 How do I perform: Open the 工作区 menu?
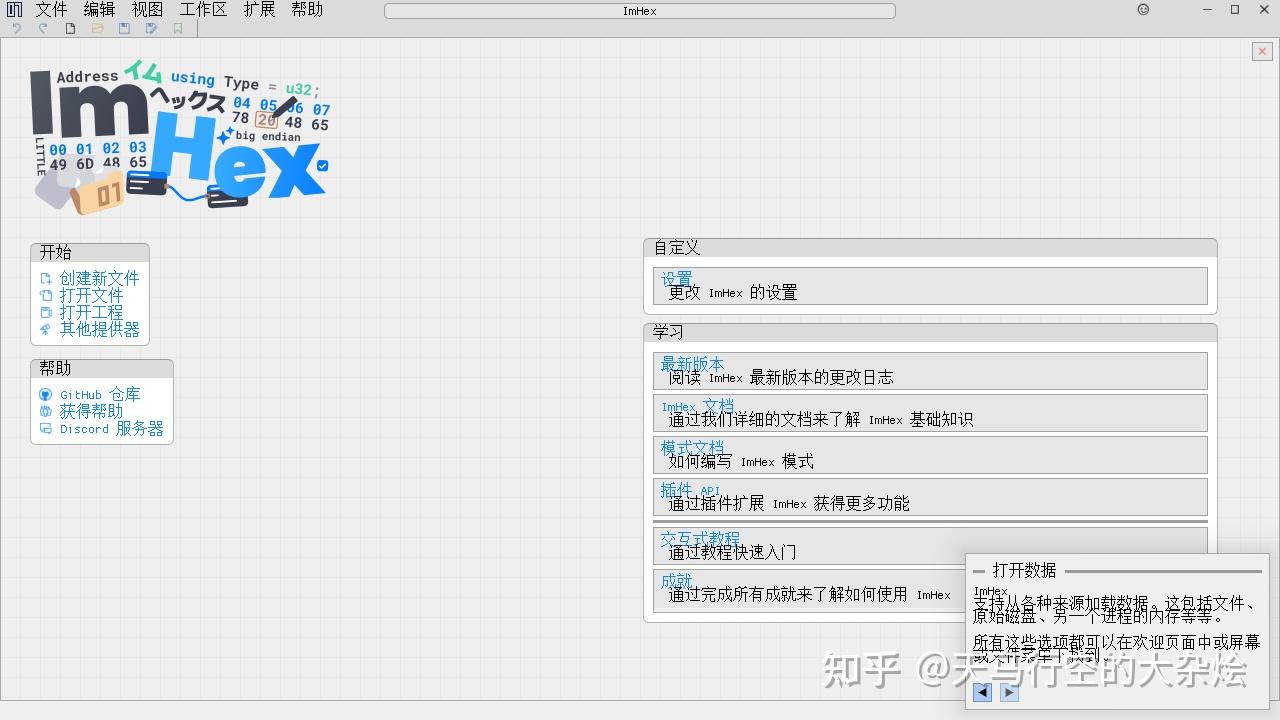202,9
